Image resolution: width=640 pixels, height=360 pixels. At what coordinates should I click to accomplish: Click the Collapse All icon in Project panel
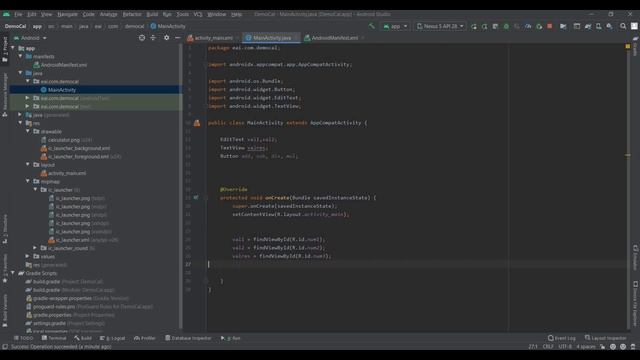(153, 38)
